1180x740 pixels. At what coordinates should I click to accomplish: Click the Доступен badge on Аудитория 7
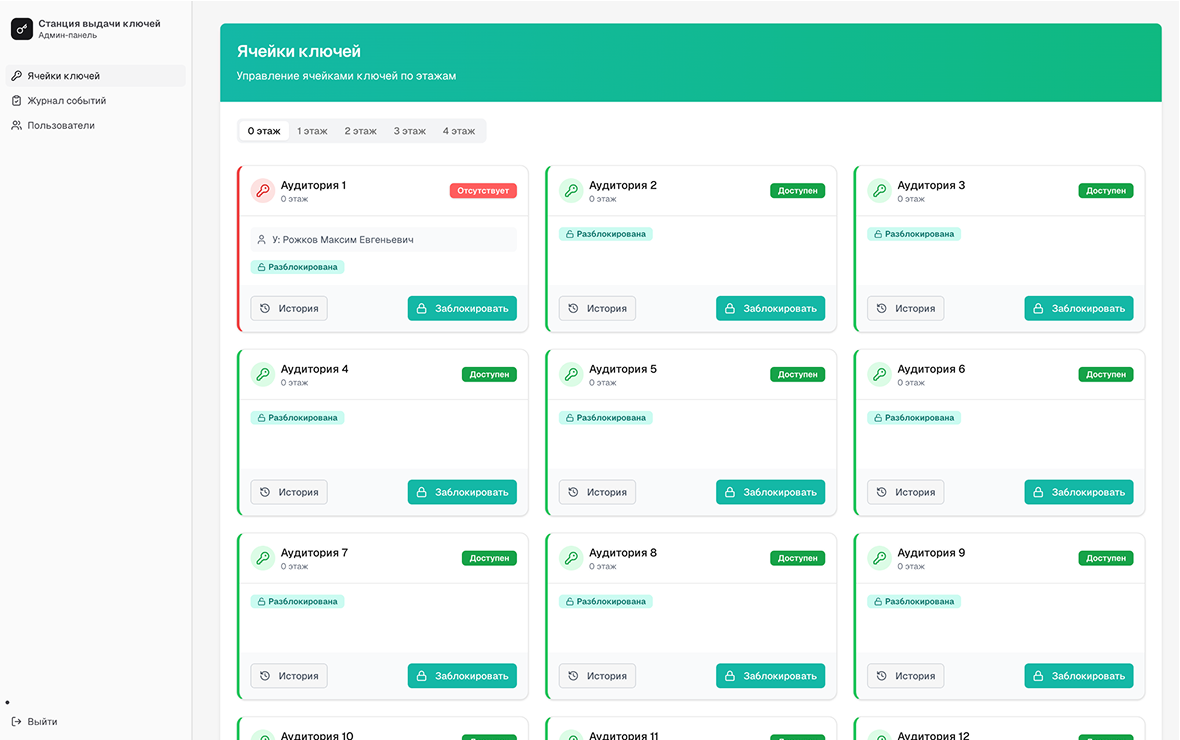pyautogui.click(x=489, y=558)
